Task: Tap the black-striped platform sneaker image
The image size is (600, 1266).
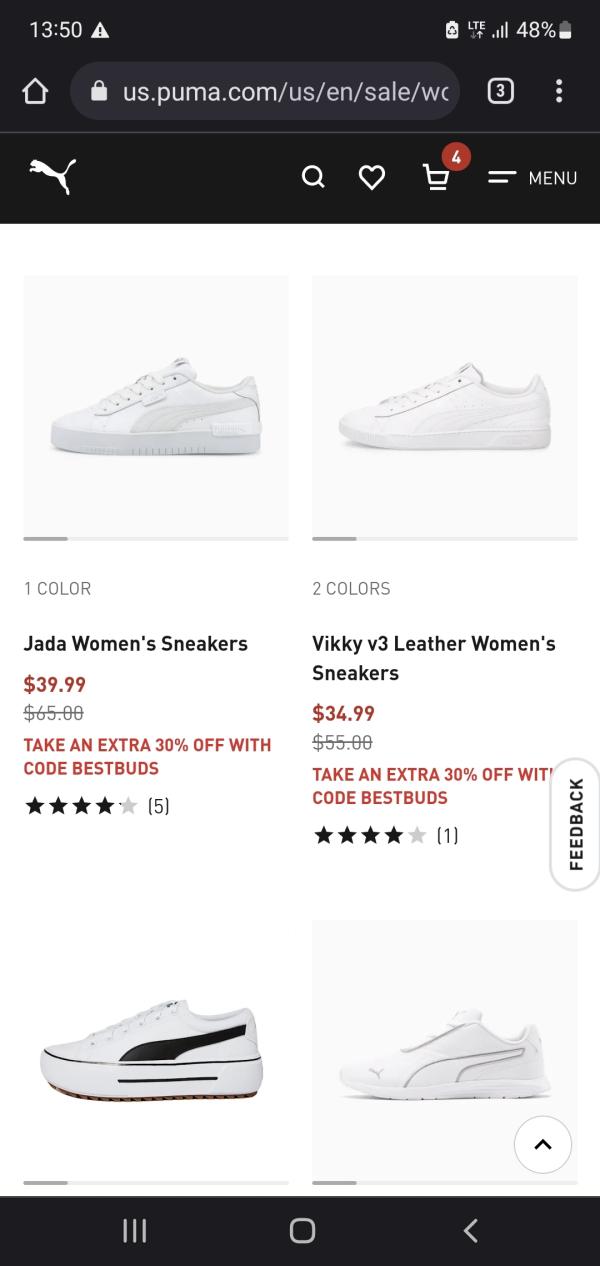Action: pyautogui.click(x=156, y=1050)
